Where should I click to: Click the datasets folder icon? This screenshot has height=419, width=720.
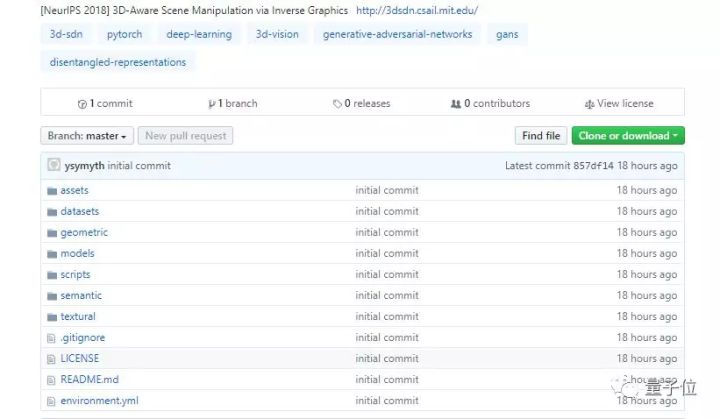[x=52, y=211]
